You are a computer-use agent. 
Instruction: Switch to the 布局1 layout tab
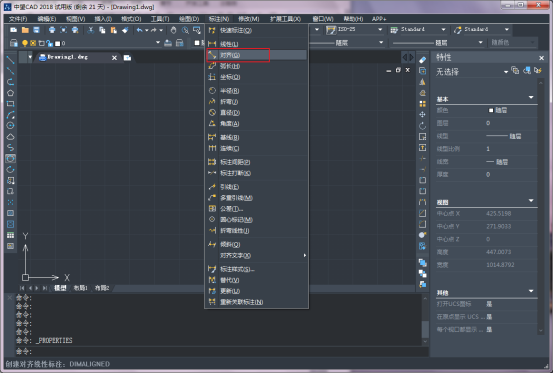81,288
